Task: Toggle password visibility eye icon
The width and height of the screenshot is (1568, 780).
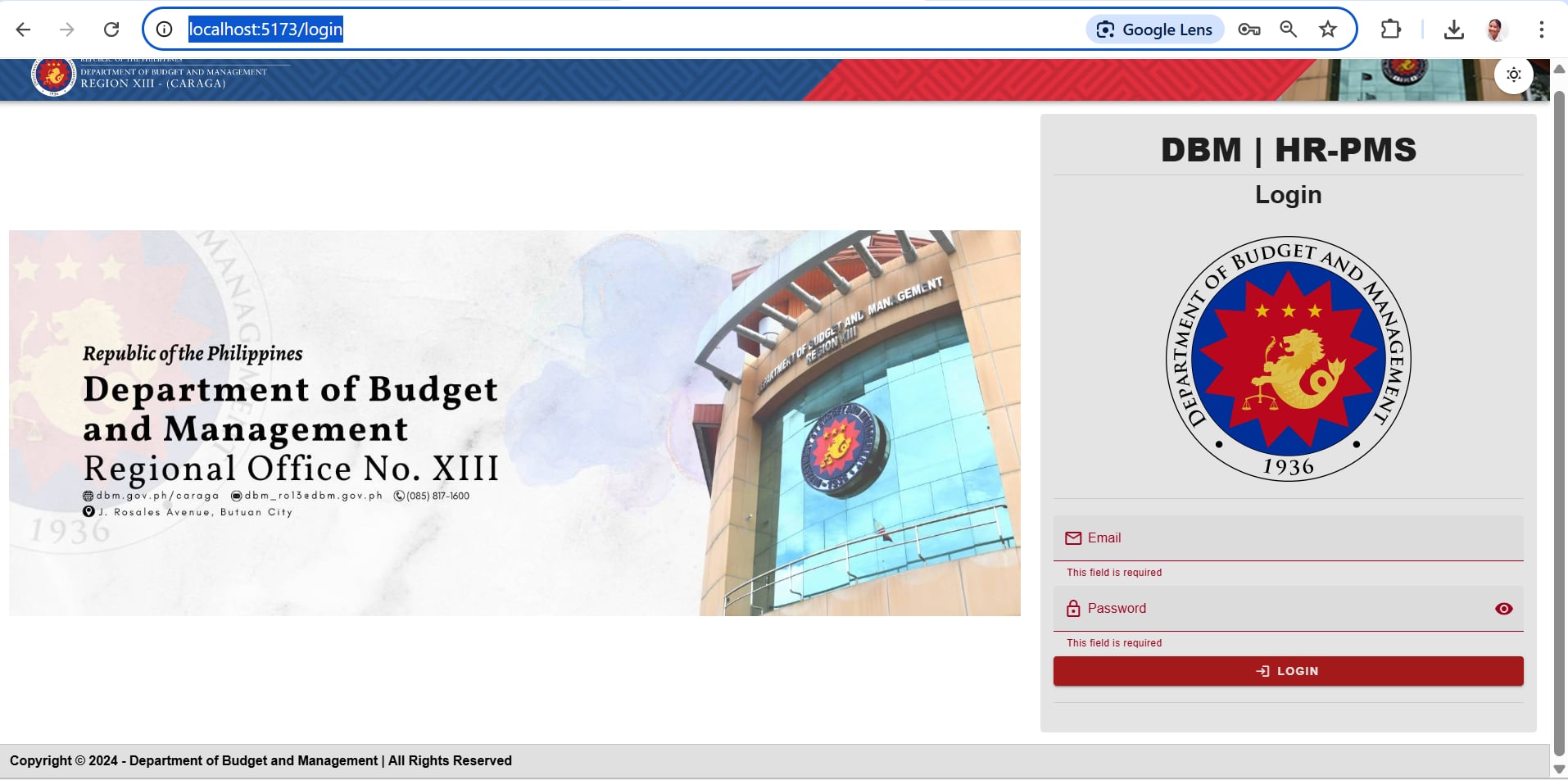Action: [1504, 609]
